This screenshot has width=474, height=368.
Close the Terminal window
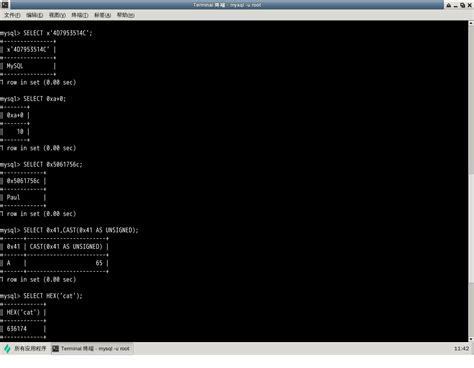coord(469,5)
